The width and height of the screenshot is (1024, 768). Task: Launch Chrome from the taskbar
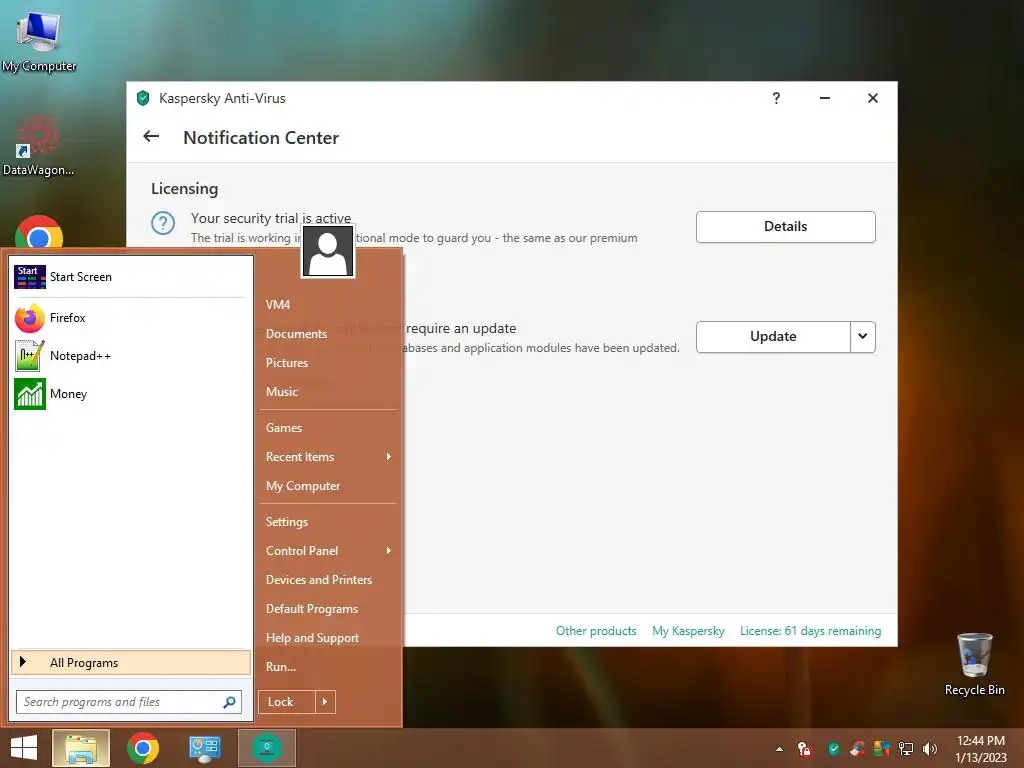coord(142,748)
